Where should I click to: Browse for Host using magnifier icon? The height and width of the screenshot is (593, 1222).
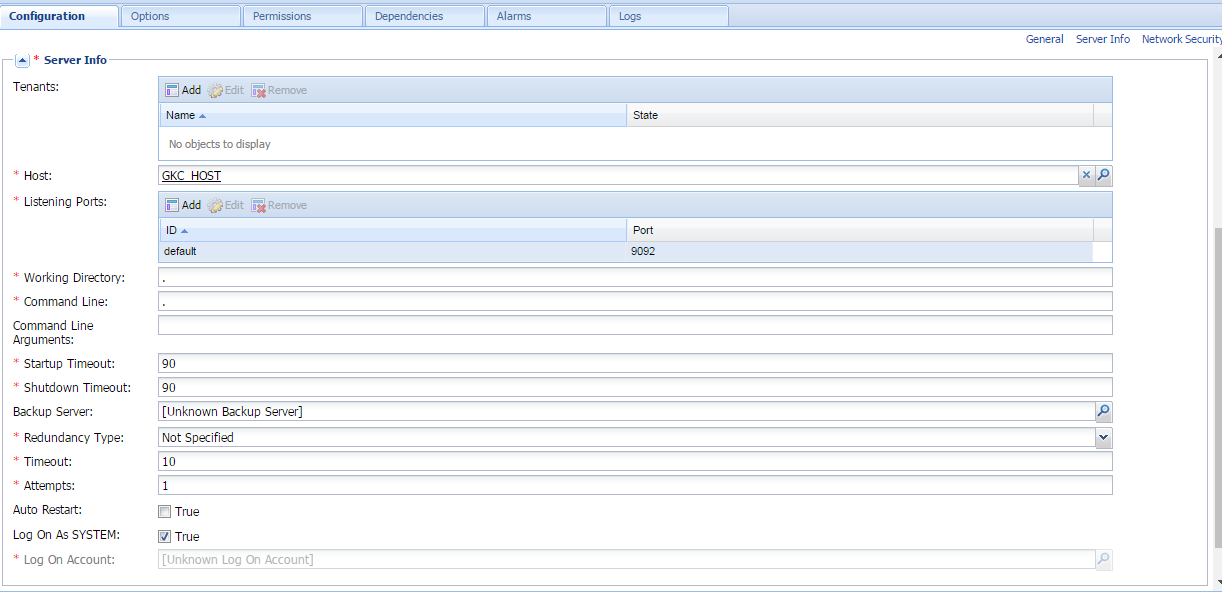[x=1103, y=176]
